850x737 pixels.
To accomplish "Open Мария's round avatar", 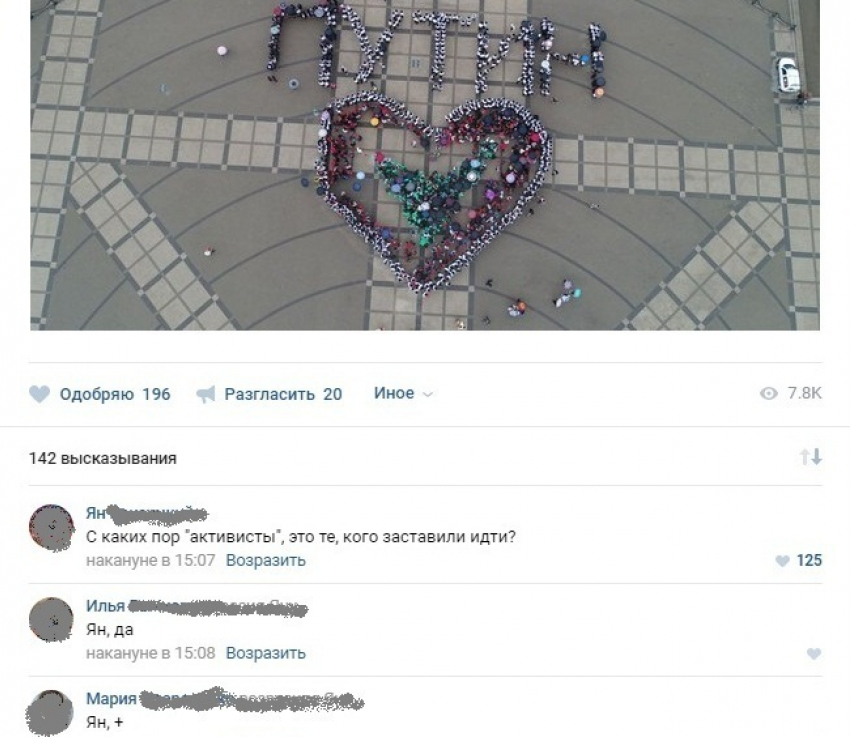I will point(50,713).
